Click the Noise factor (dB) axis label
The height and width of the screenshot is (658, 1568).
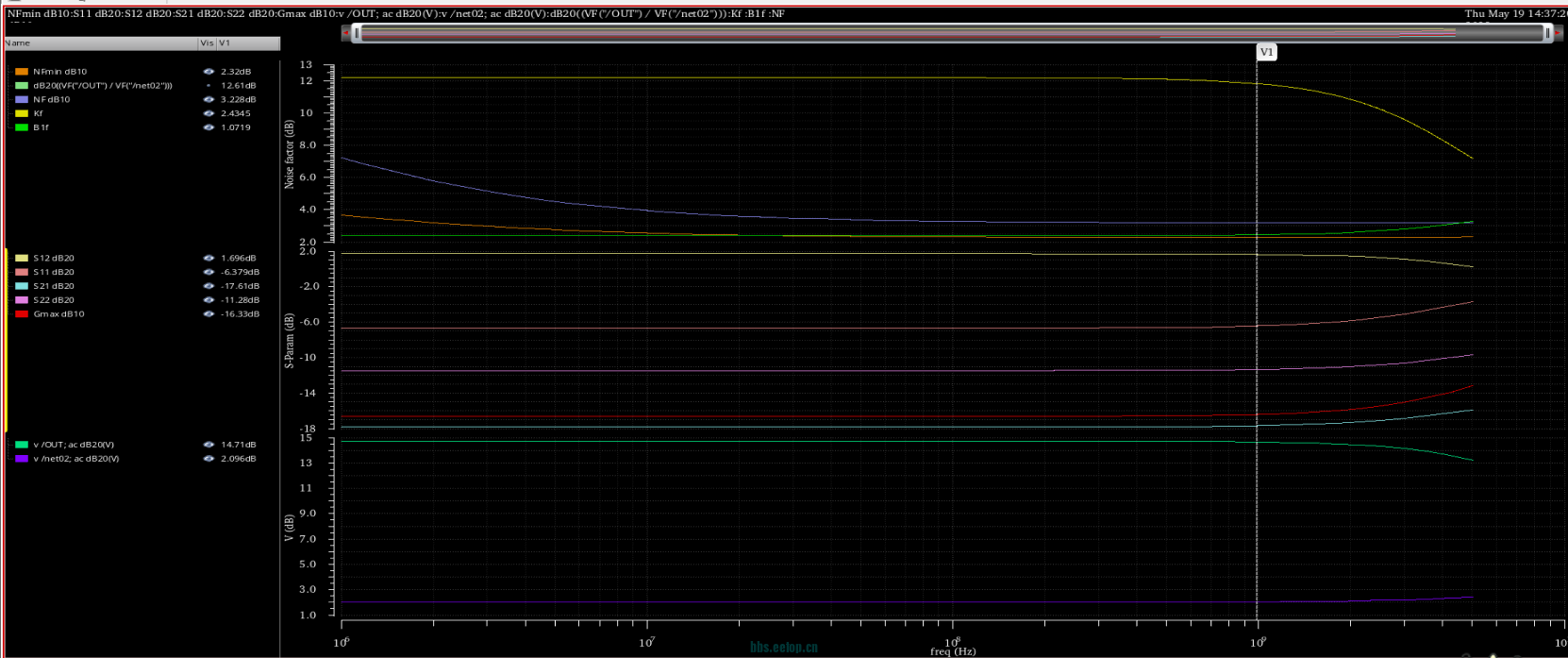coord(290,153)
